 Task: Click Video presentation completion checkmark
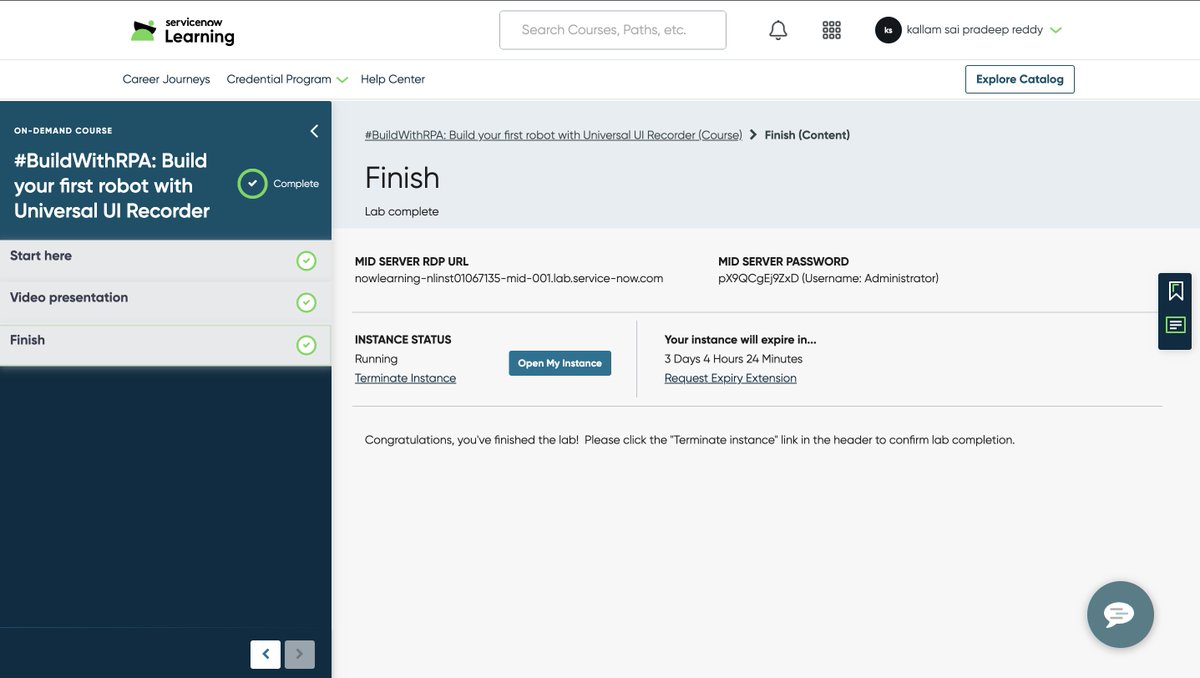[x=307, y=303]
